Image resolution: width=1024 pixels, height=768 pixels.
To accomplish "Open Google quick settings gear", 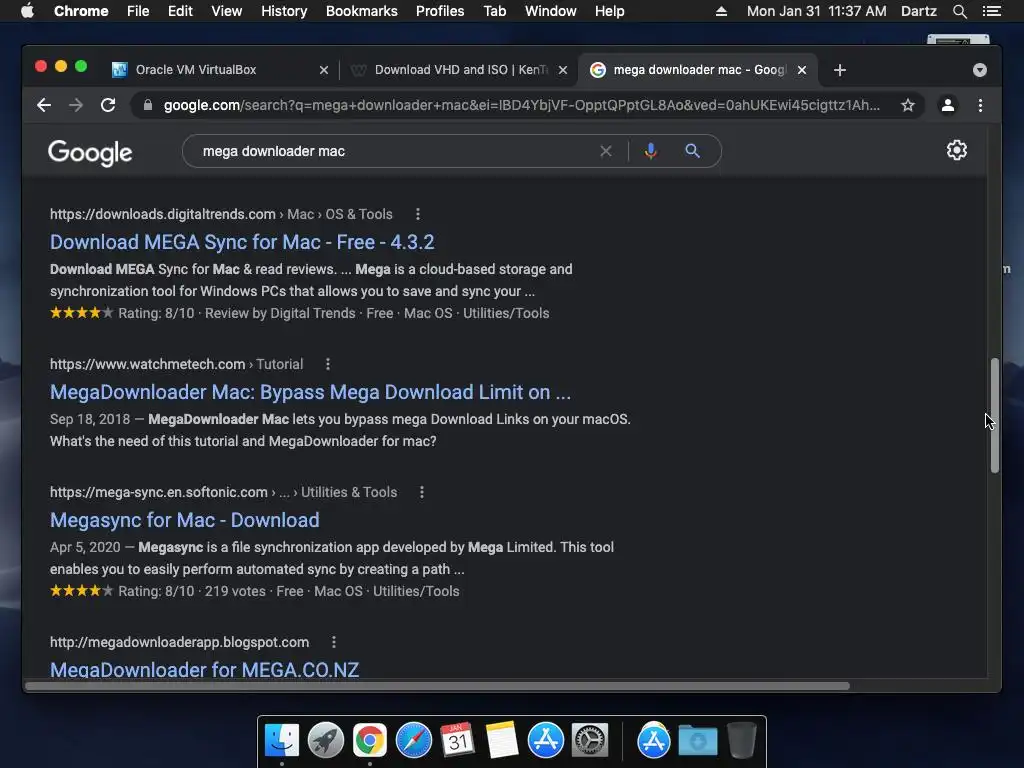I will pos(957,150).
